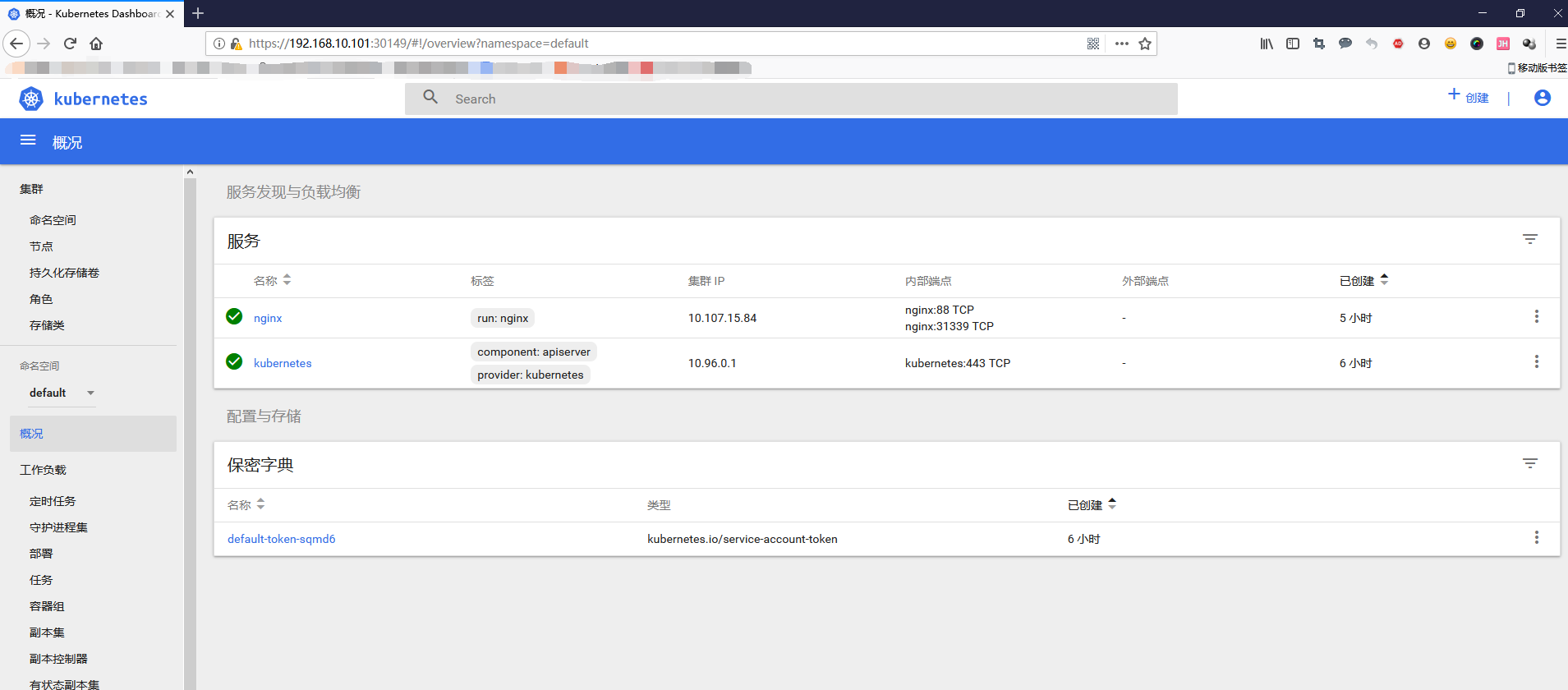This screenshot has width=1568, height=690.
Task: Open the browser hamburger menu
Action: (1561, 44)
